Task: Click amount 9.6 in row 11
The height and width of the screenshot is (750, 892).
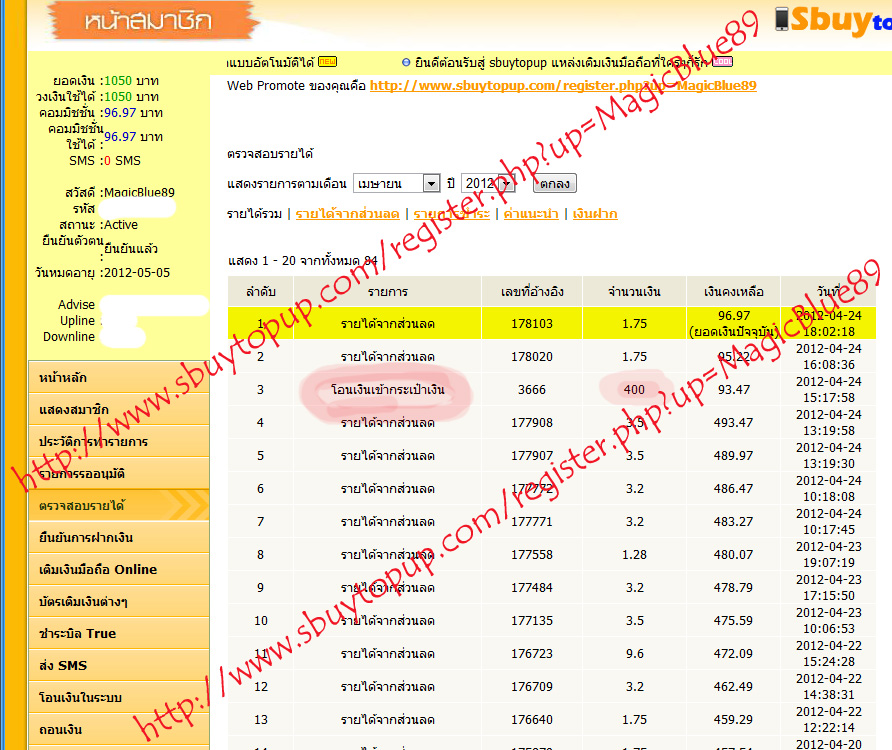Action: click(x=634, y=654)
